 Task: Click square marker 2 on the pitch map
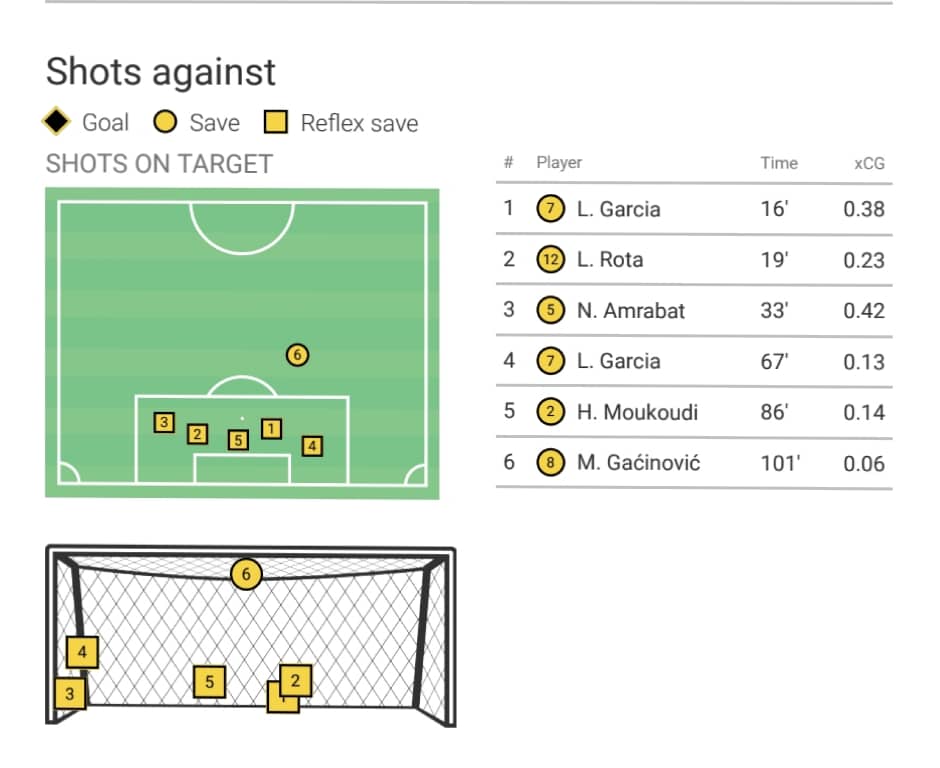tap(197, 433)
